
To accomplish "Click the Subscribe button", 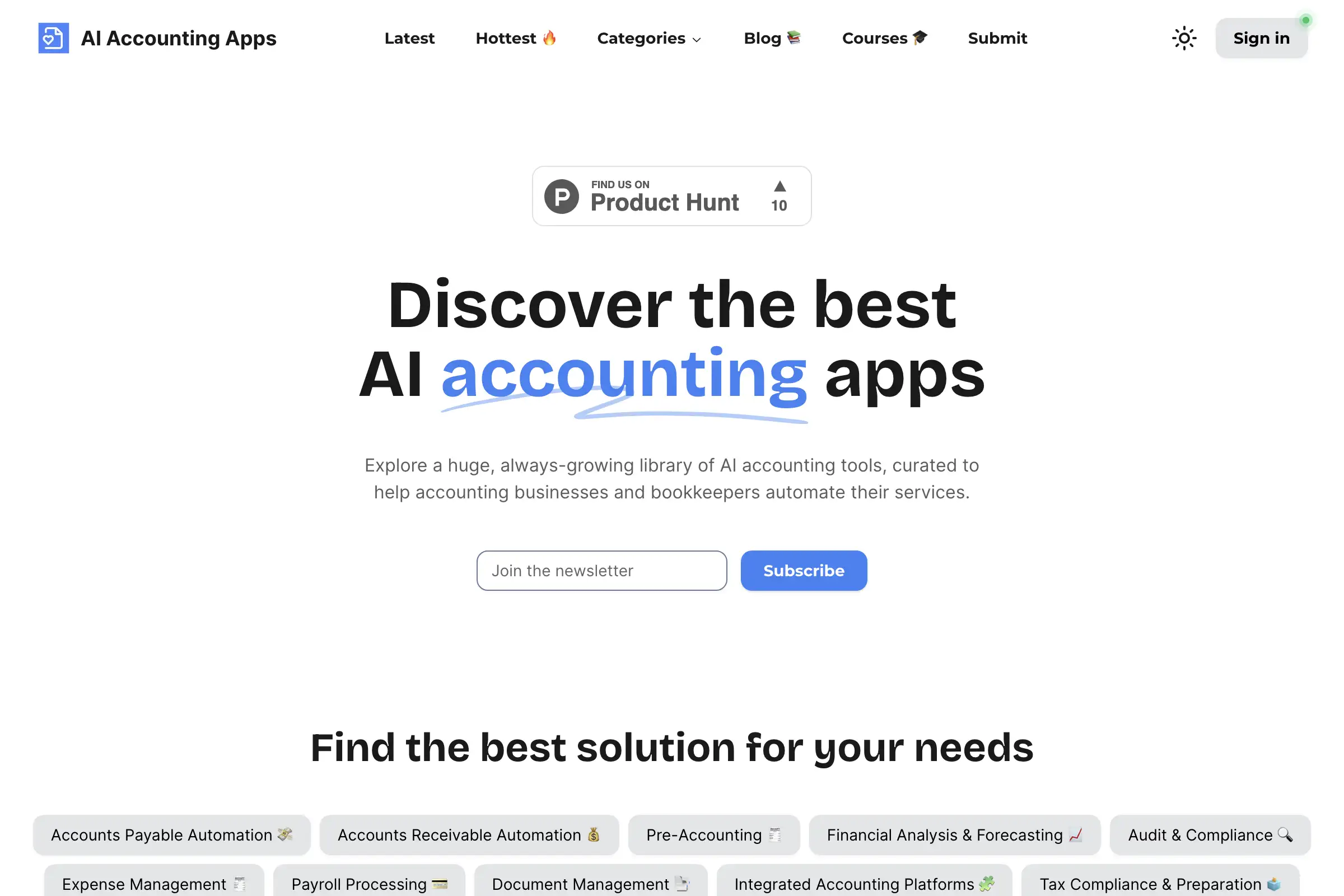I will click(804, 570).
